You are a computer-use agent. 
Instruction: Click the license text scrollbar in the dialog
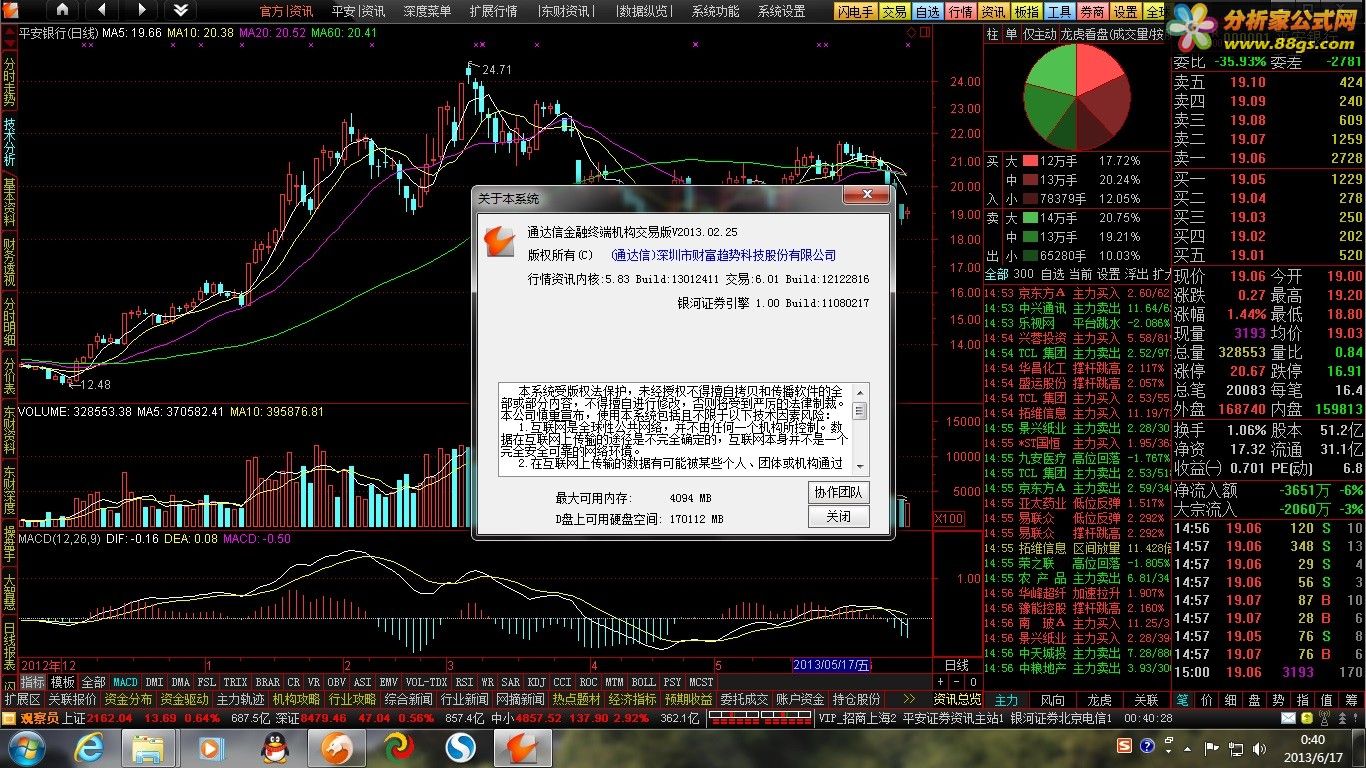pos(859,428)
